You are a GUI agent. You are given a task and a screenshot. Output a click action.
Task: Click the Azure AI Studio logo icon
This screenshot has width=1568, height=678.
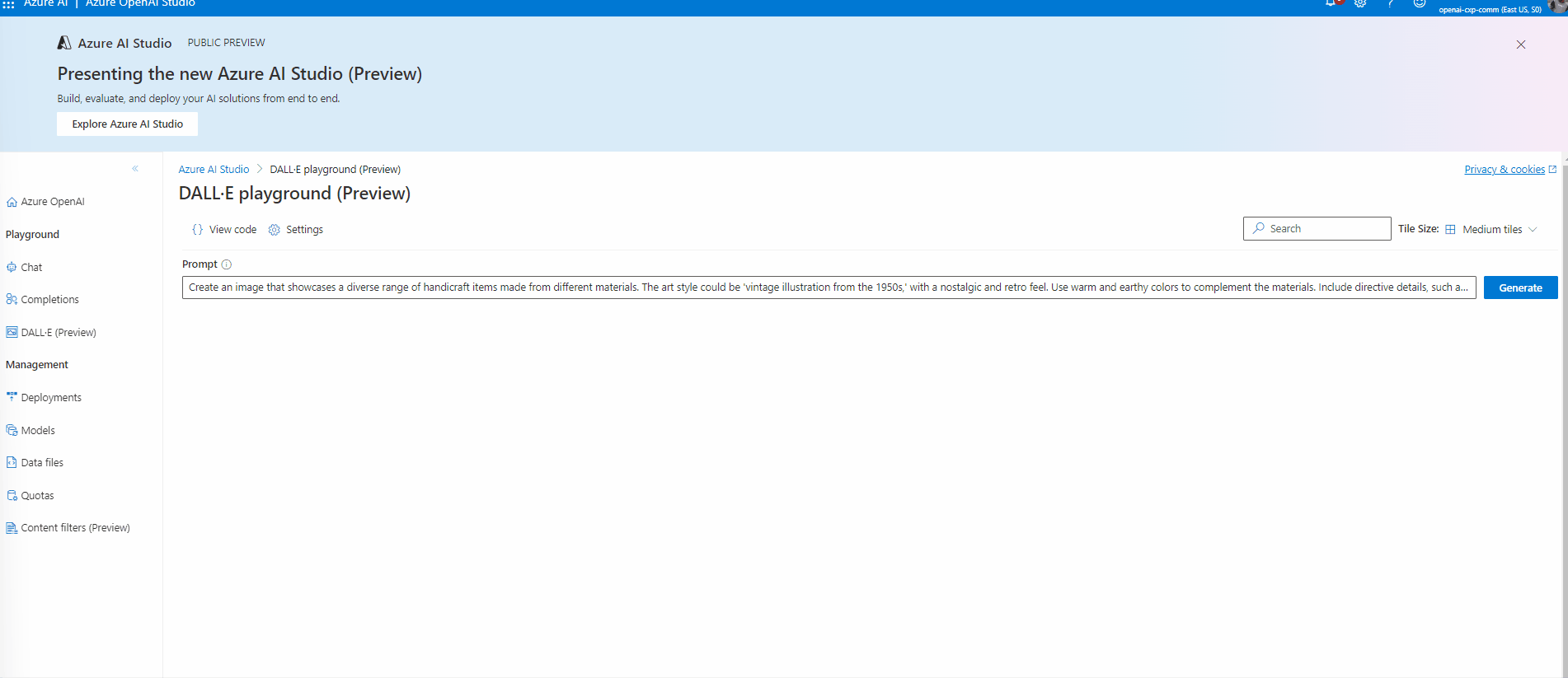tap(64, 43)
